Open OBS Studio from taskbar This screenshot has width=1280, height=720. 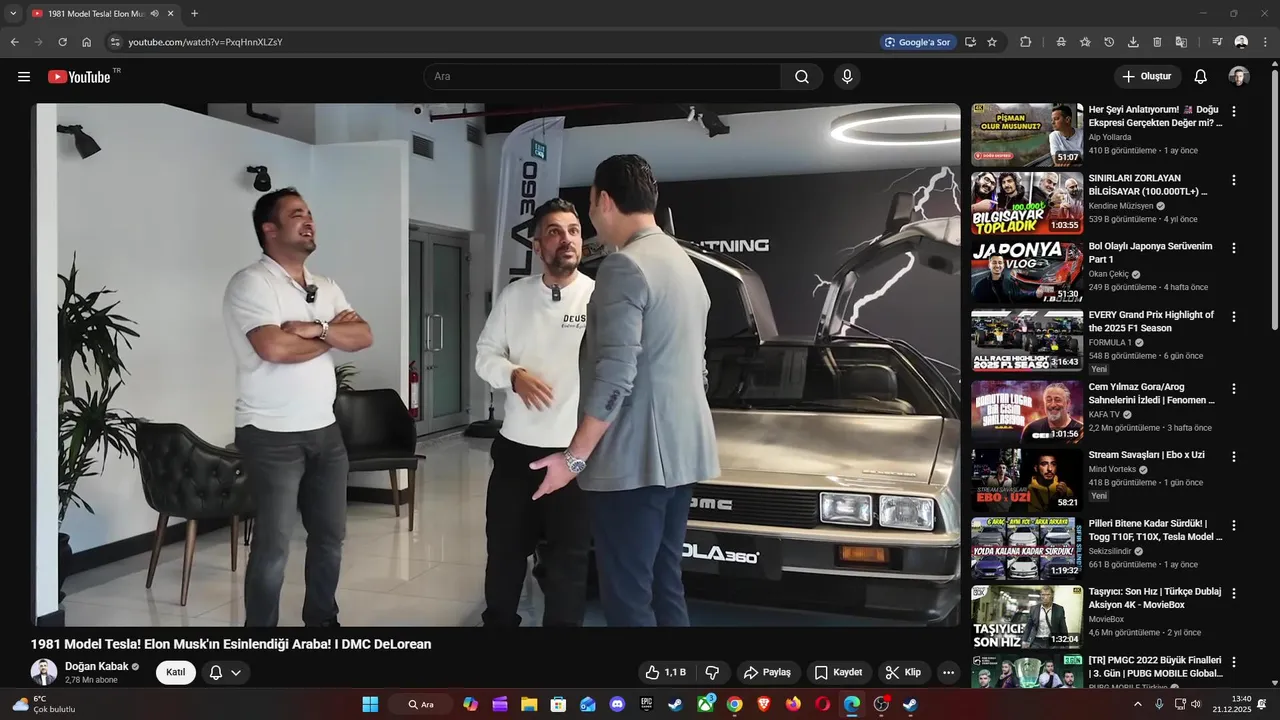point(881,704)
